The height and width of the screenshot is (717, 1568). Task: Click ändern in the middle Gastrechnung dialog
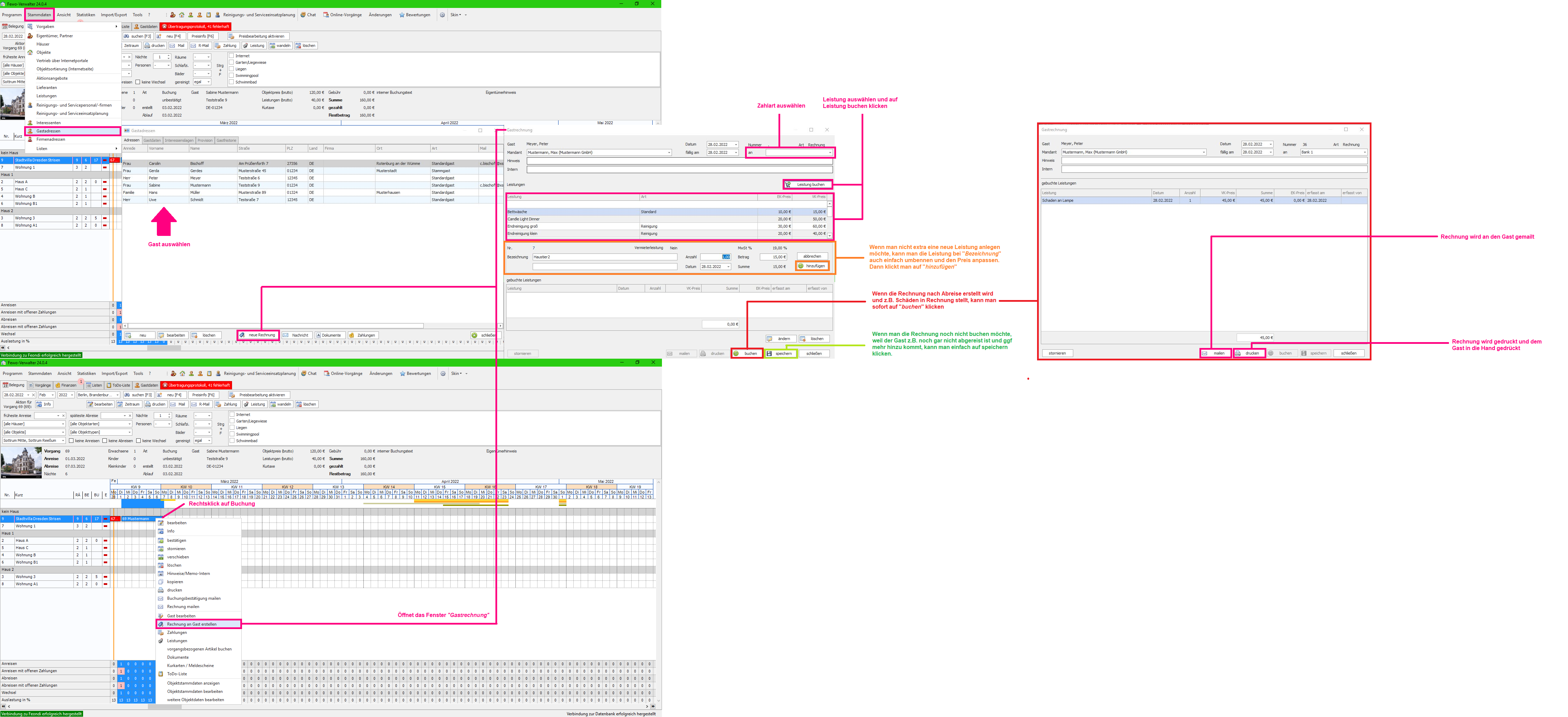pyautogui.click(x=781, y=339)
